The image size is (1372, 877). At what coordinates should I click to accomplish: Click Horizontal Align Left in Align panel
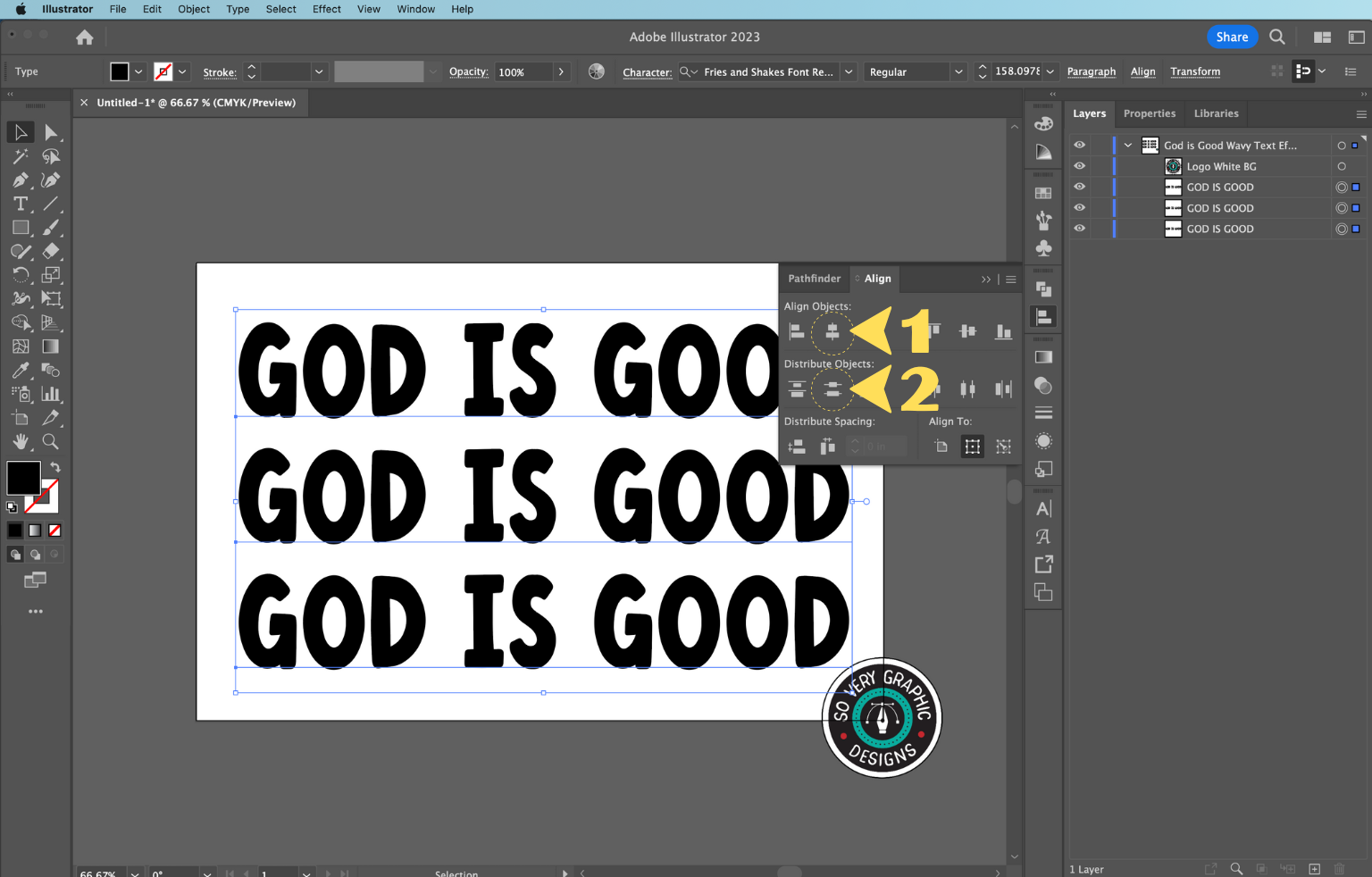[797, 332]
